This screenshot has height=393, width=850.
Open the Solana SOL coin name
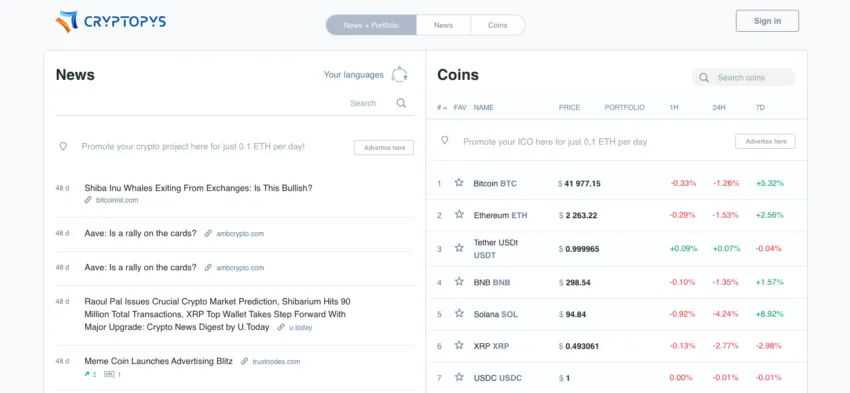pos(495,314)
